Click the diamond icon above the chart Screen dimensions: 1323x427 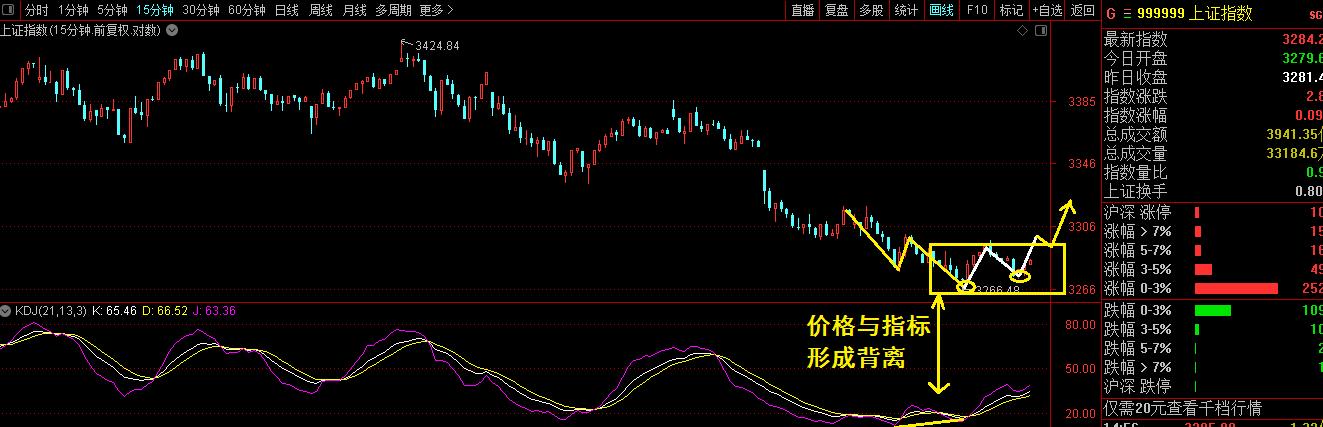[1021, 31]
